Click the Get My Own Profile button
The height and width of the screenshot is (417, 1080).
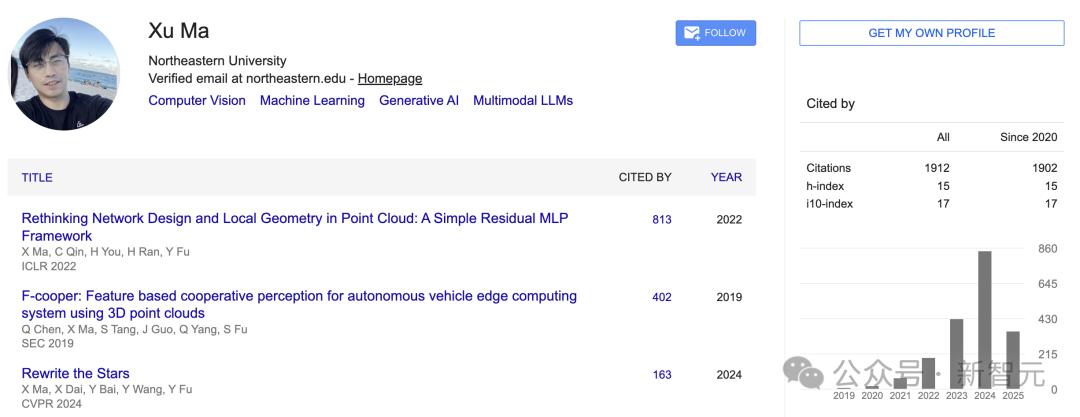point(931,33)
